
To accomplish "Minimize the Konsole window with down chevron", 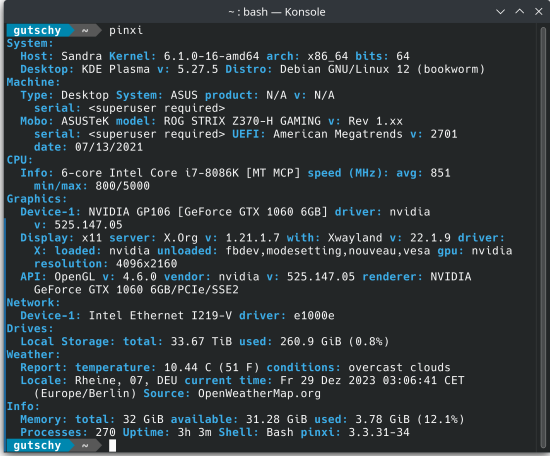I will (x=501, y=12).
